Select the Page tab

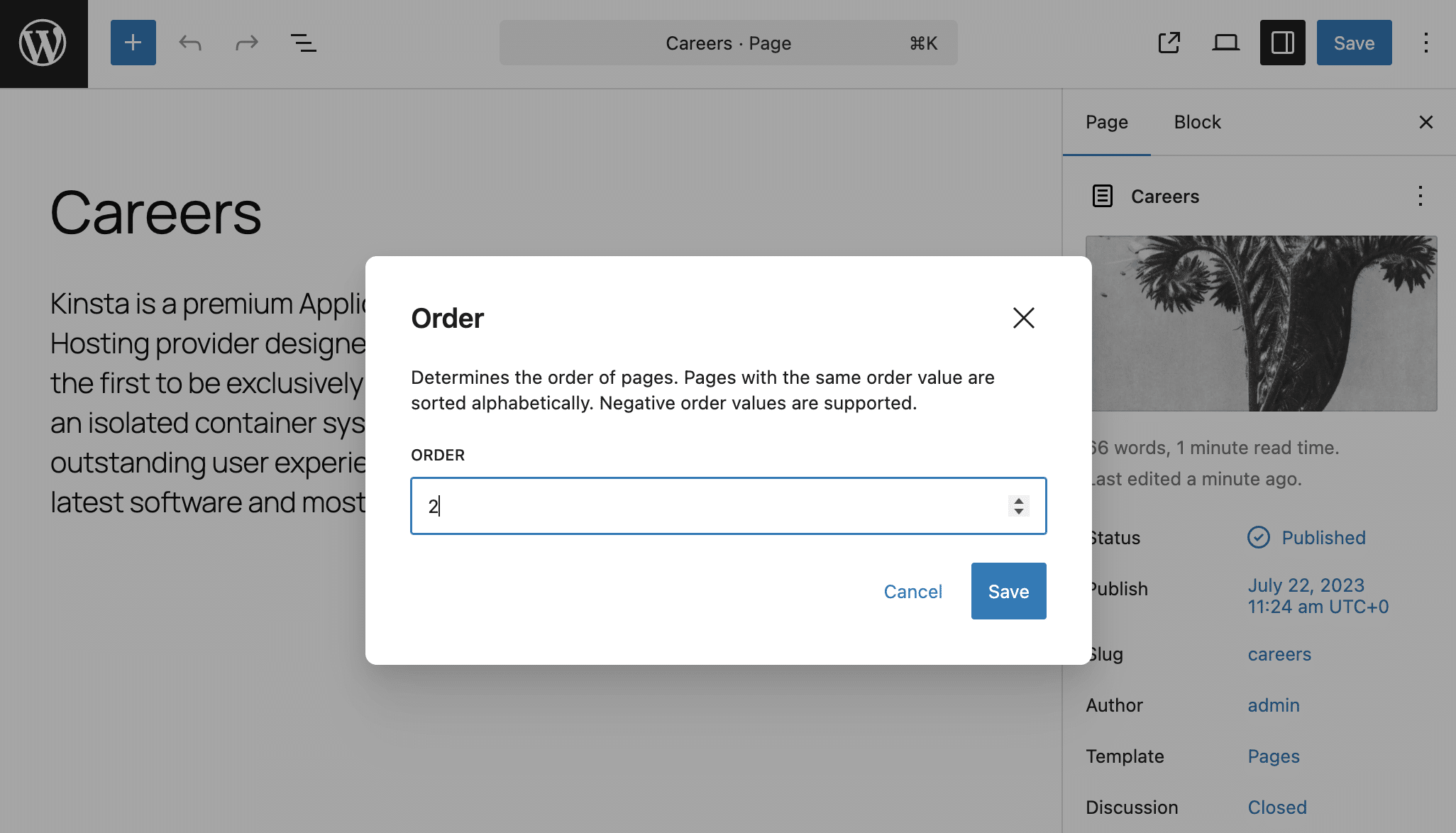coord(1106,122)
